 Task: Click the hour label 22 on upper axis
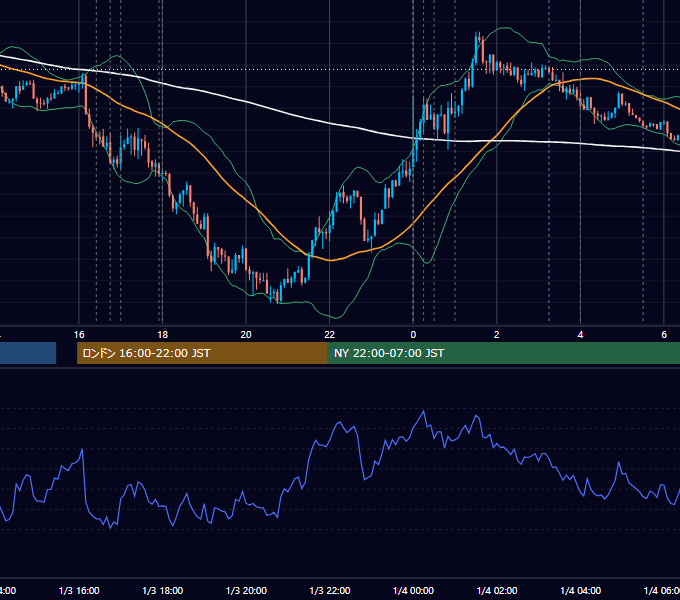(x=330, y=335)
